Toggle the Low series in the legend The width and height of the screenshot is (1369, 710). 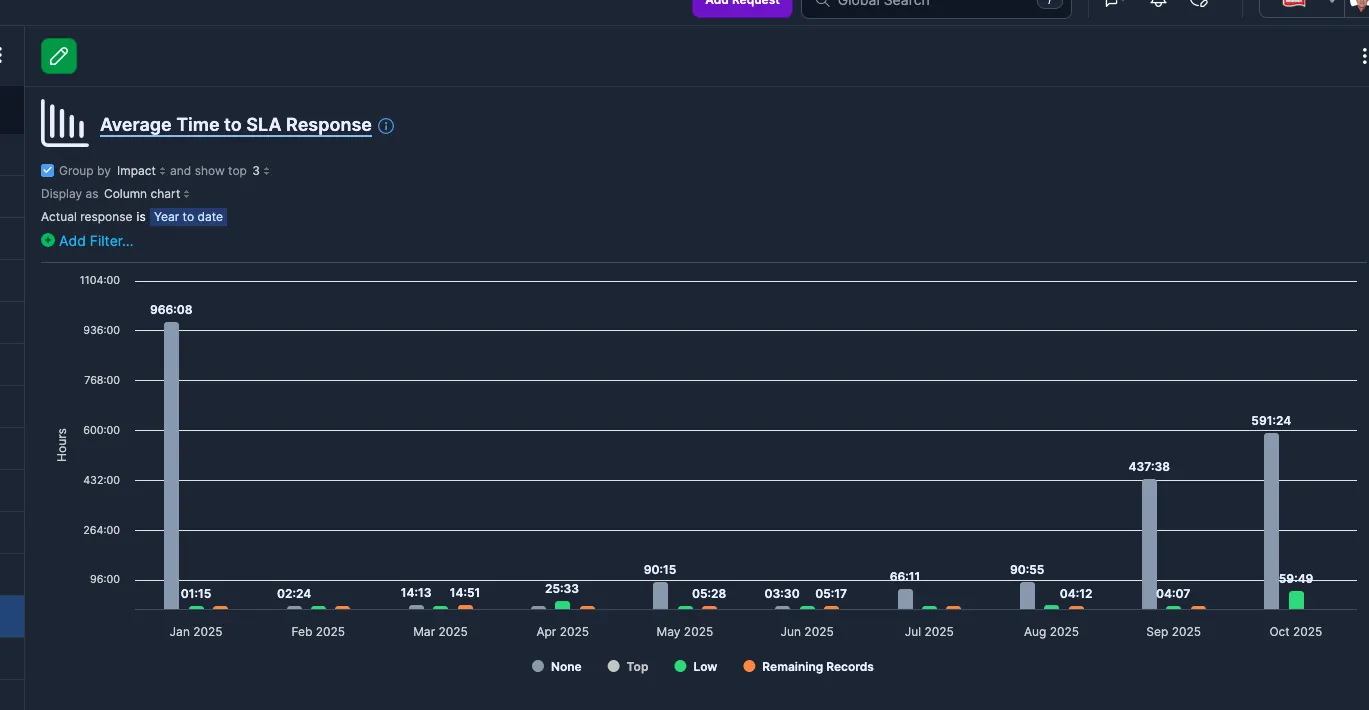[x=696, y=667]
